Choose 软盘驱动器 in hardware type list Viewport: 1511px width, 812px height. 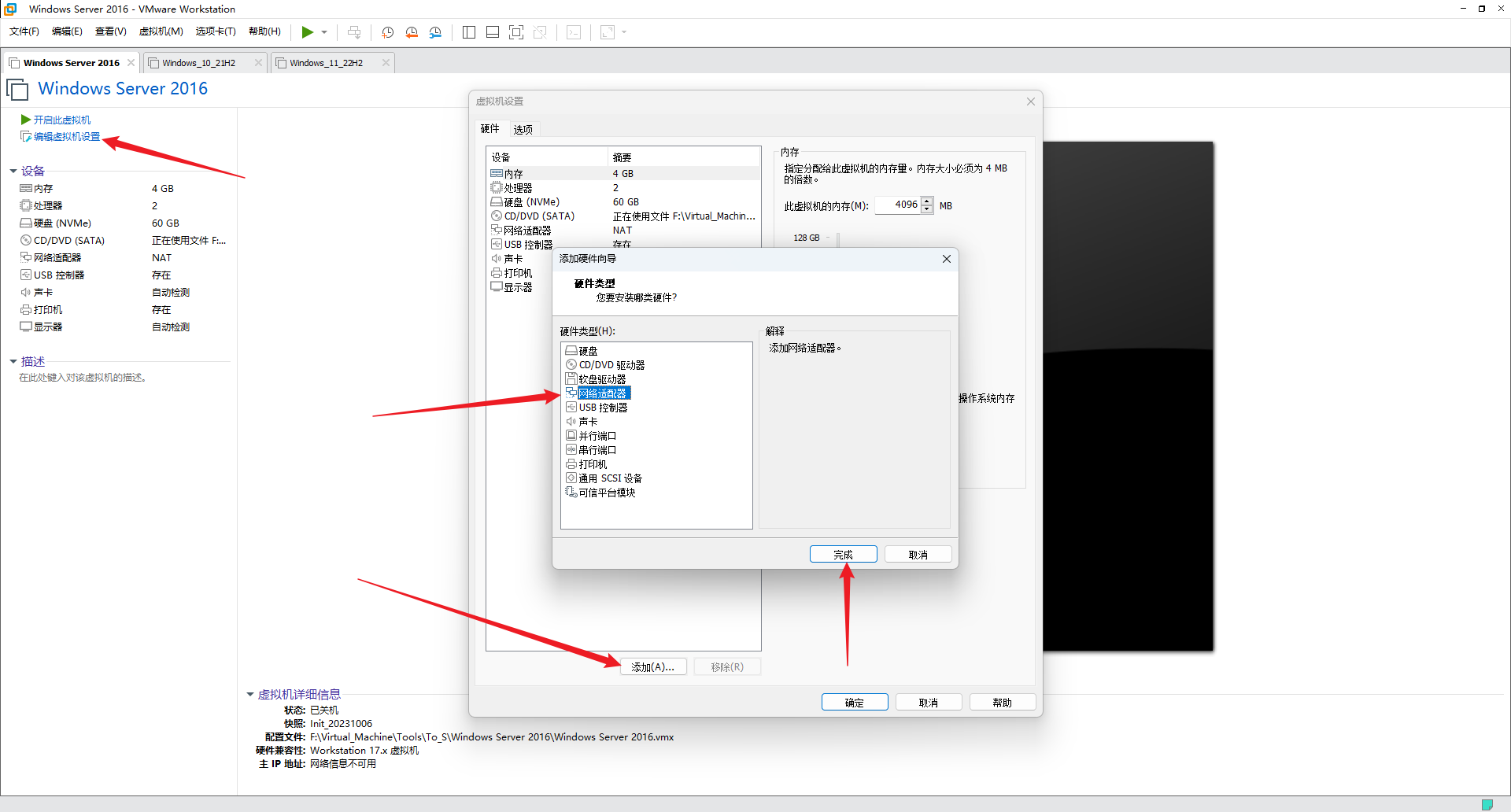click(596, 379)
